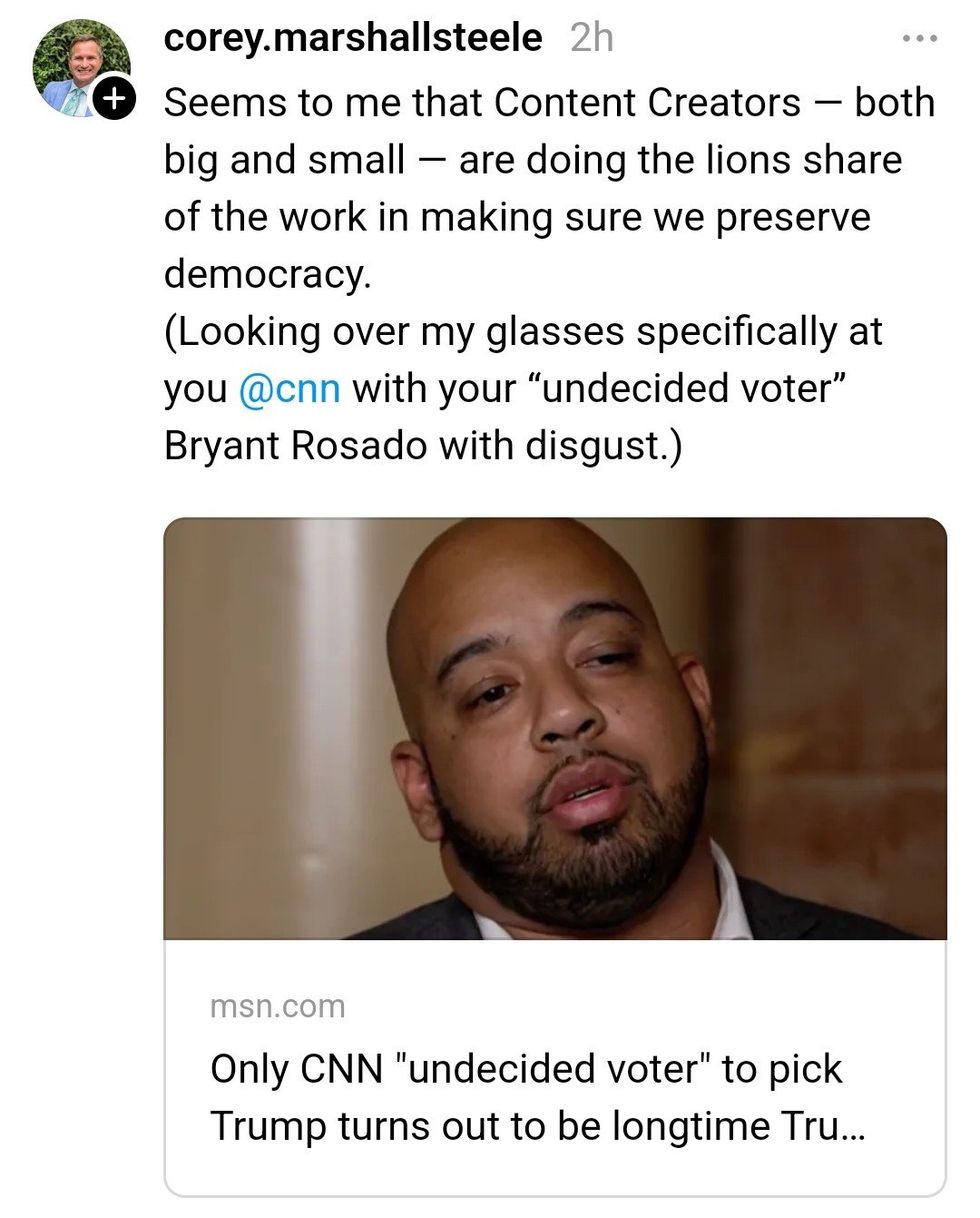Image resolution: width=980 pixels, height=1218 pixels.
Task: Click the msn.com source label
Action: [x=277, y=1006]
